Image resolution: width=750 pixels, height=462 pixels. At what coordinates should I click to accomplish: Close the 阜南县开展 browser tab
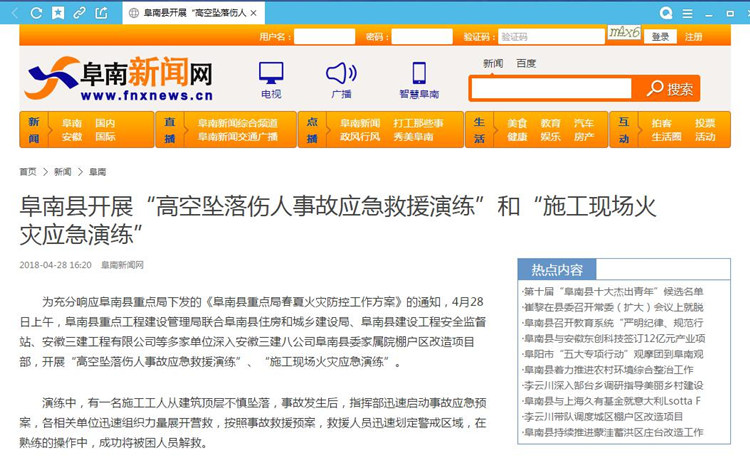[252, 14]
